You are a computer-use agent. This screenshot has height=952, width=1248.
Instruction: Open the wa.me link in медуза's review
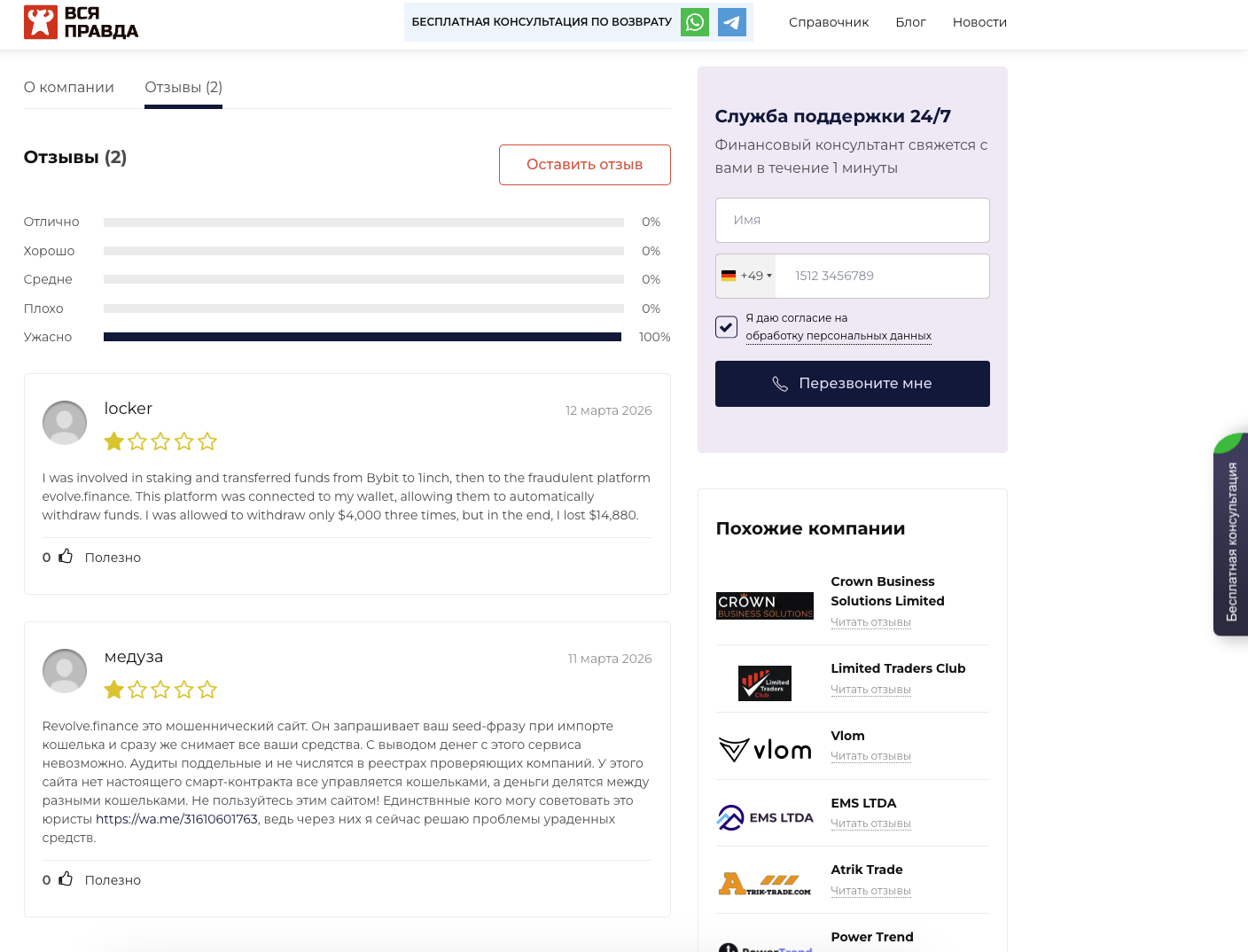(x=175, y=818)
